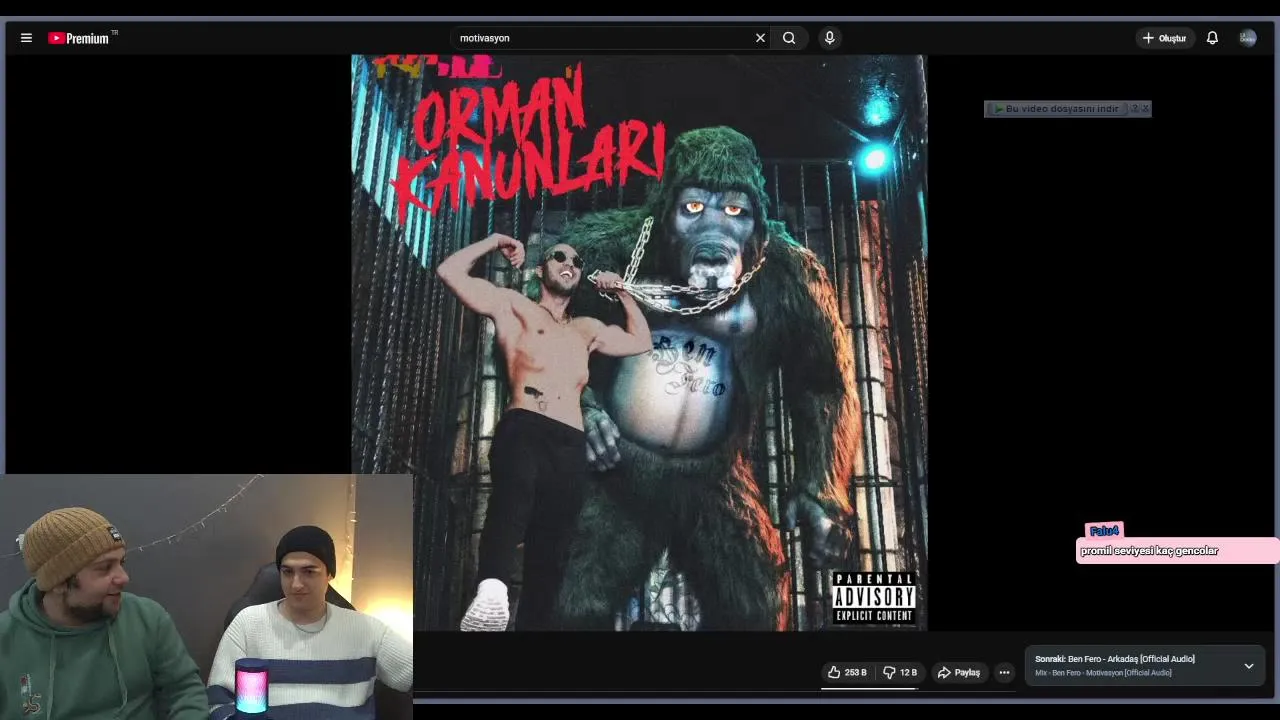The height and width of the screenshot is (720, 1280).
Task: Clear the search field with the X
Action: (x=760, y=38)
